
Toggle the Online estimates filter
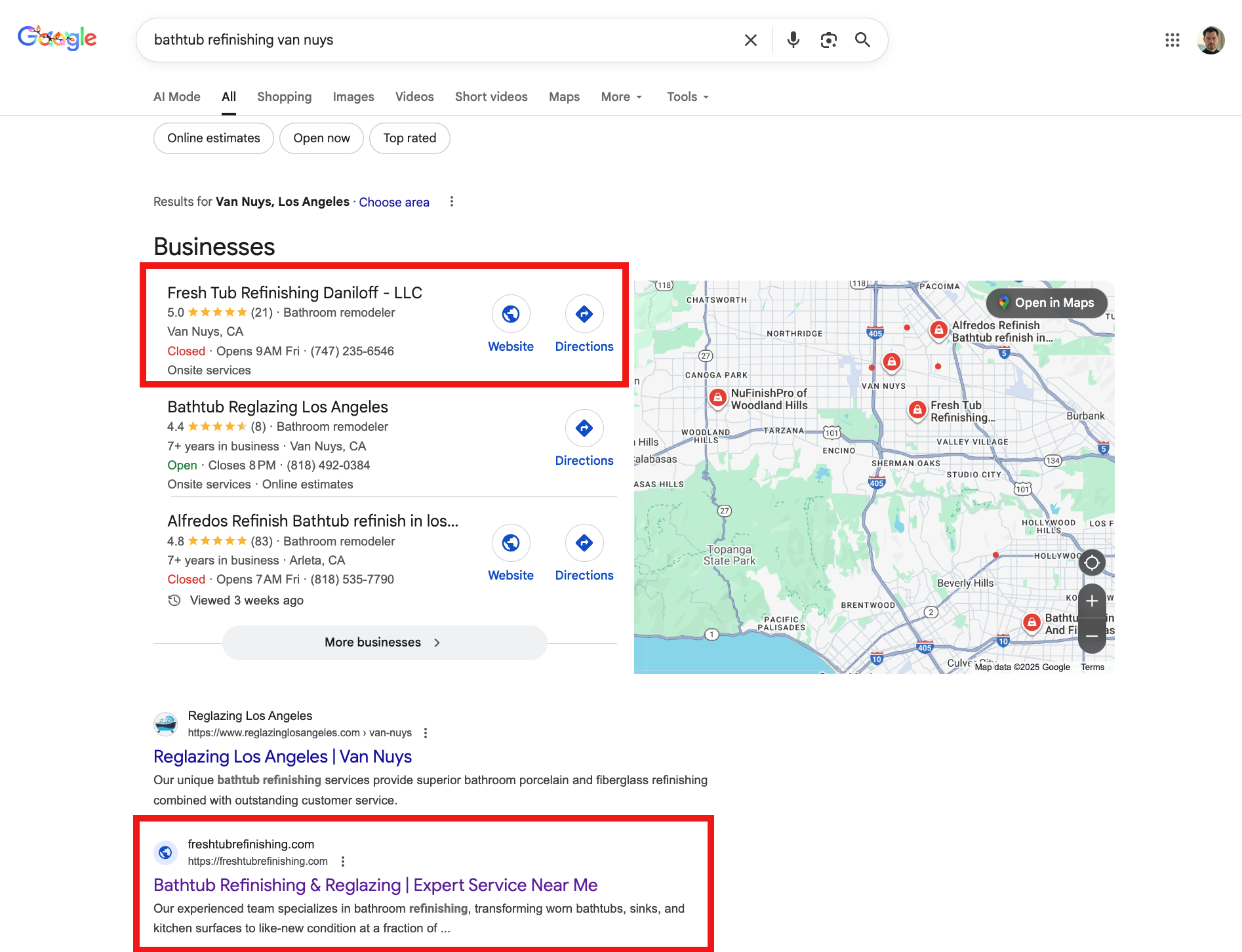point(213,138)
